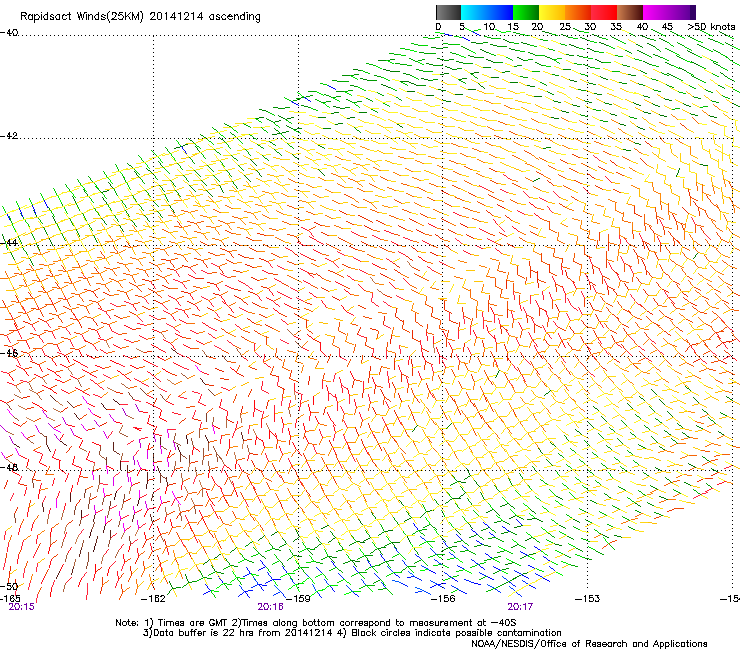Click the date '20141214' in the title

click(176, 17)
